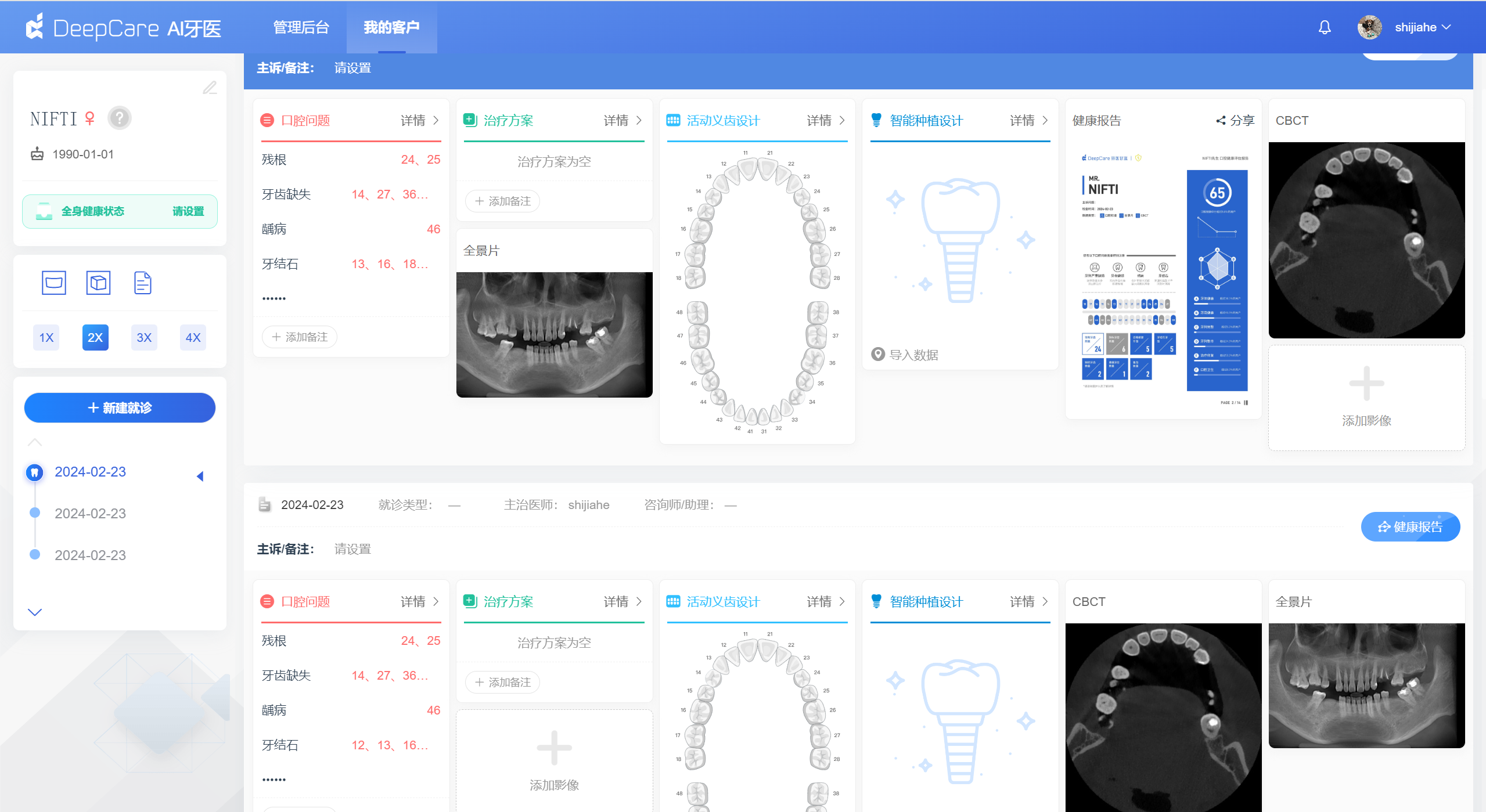This screenshot has width=1486, height=812.
Task: Click the 活动义齿设计 icon in first visit
Action: click(x=673, y=120)
